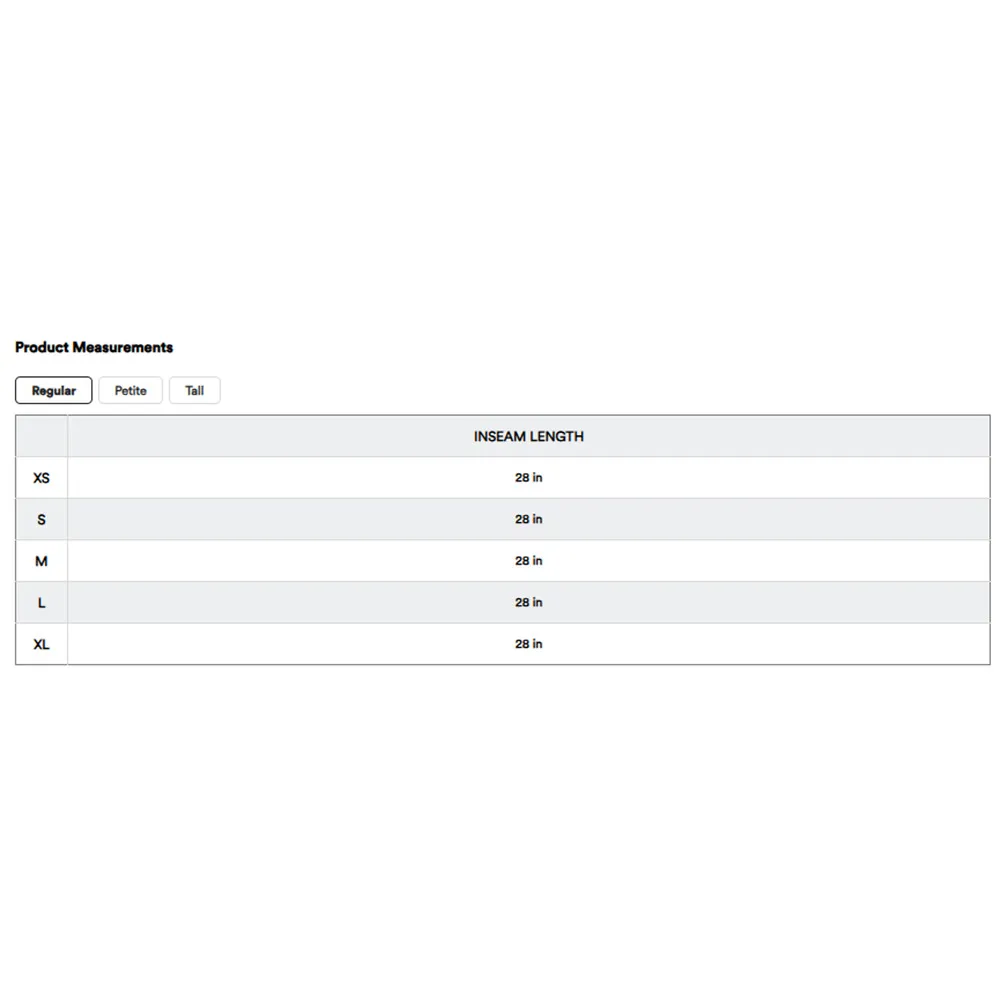1000x1000 pixels.
Task: Select the M row inseam value
Action: click(x=529, y=561)
